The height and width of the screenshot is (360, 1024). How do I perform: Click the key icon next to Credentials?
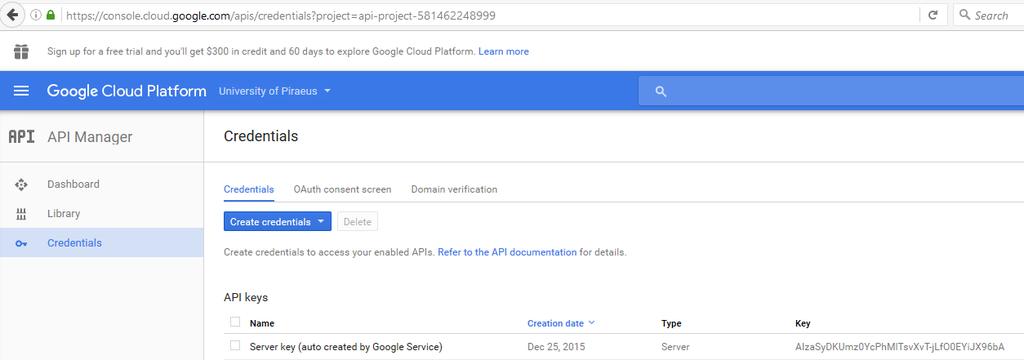click(21, 244)
